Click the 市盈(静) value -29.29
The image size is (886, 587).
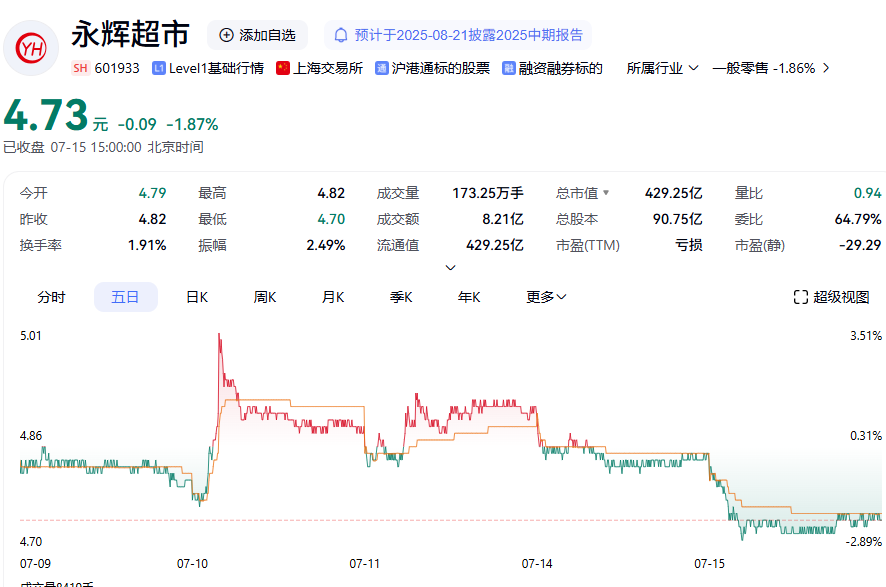click(860, 245)
